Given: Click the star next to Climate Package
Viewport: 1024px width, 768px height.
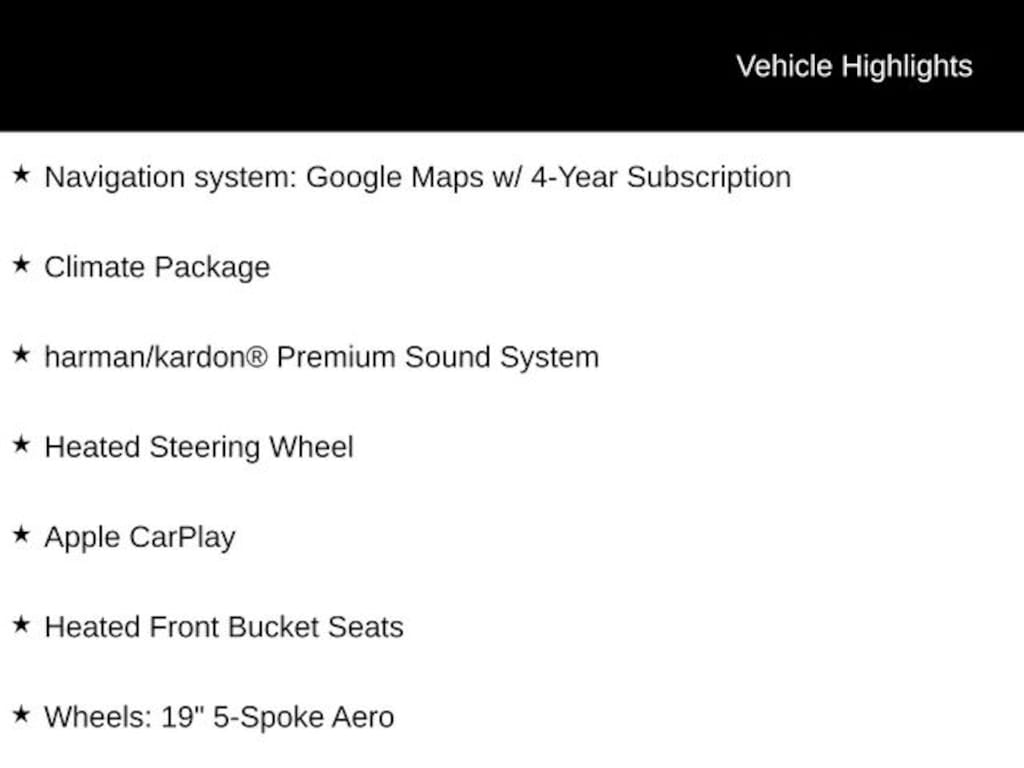Looking at the screenshot, I should (x=21, y=265).
